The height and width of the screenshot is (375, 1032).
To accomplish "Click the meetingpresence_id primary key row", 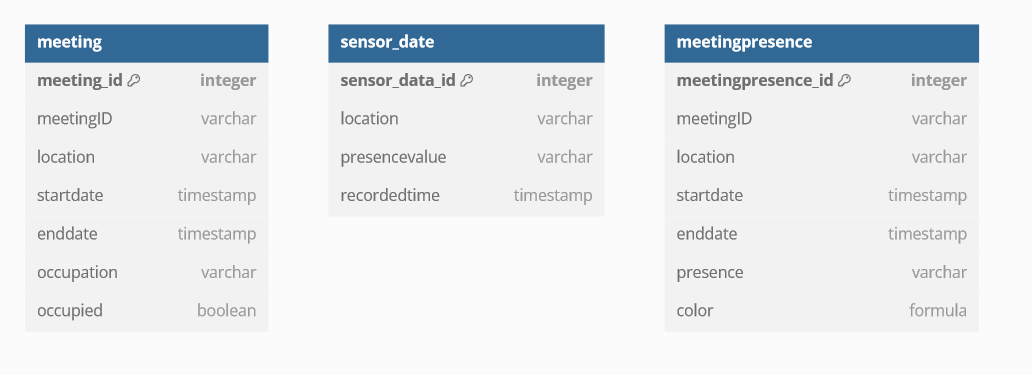I will (821, 81).
